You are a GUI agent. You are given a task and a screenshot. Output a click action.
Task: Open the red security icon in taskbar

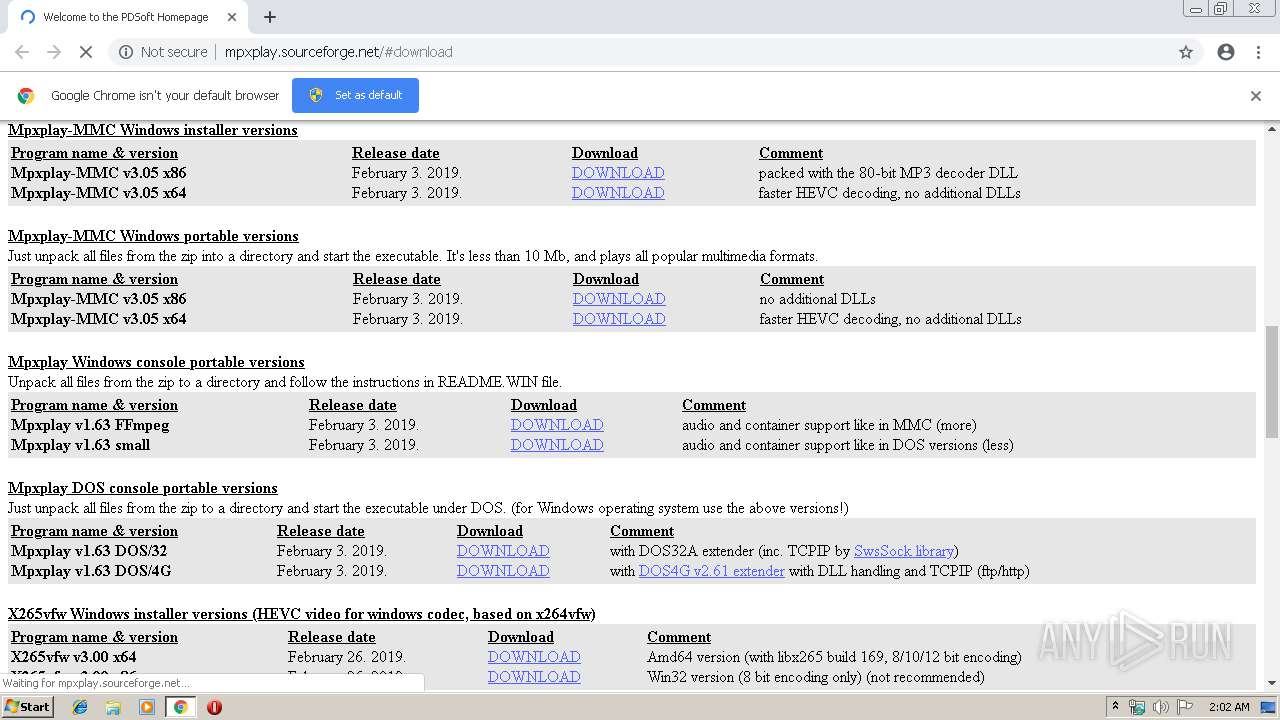(214, 706)
